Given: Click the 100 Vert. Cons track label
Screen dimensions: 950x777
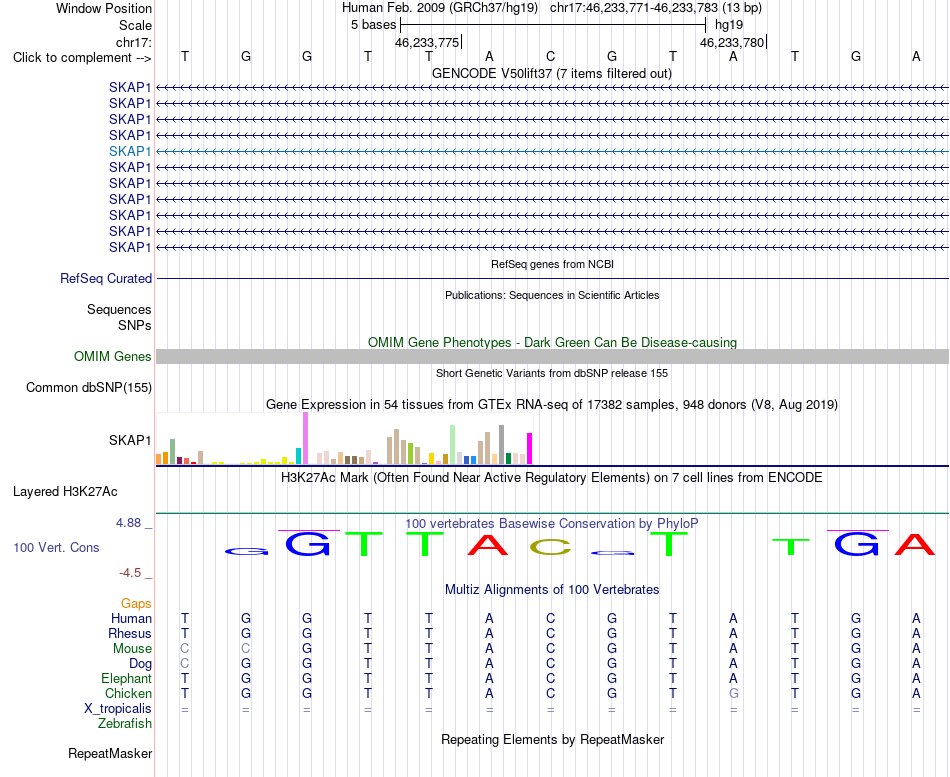Looking at the screenshot, I should [x=56, y=547].
